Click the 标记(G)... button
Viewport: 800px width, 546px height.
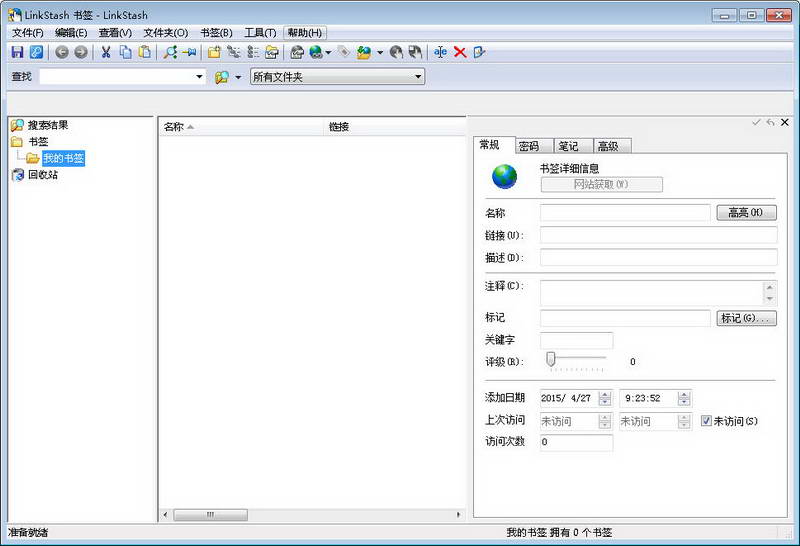point(746,318)
